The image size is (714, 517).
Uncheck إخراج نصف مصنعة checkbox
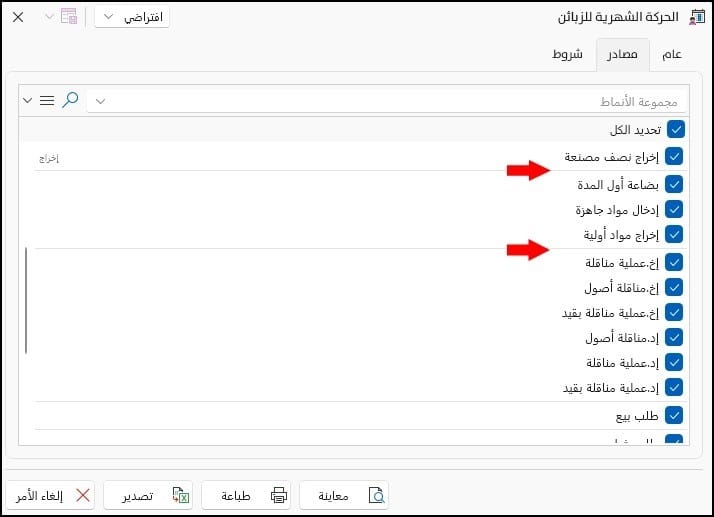click(x=674, y=157)
